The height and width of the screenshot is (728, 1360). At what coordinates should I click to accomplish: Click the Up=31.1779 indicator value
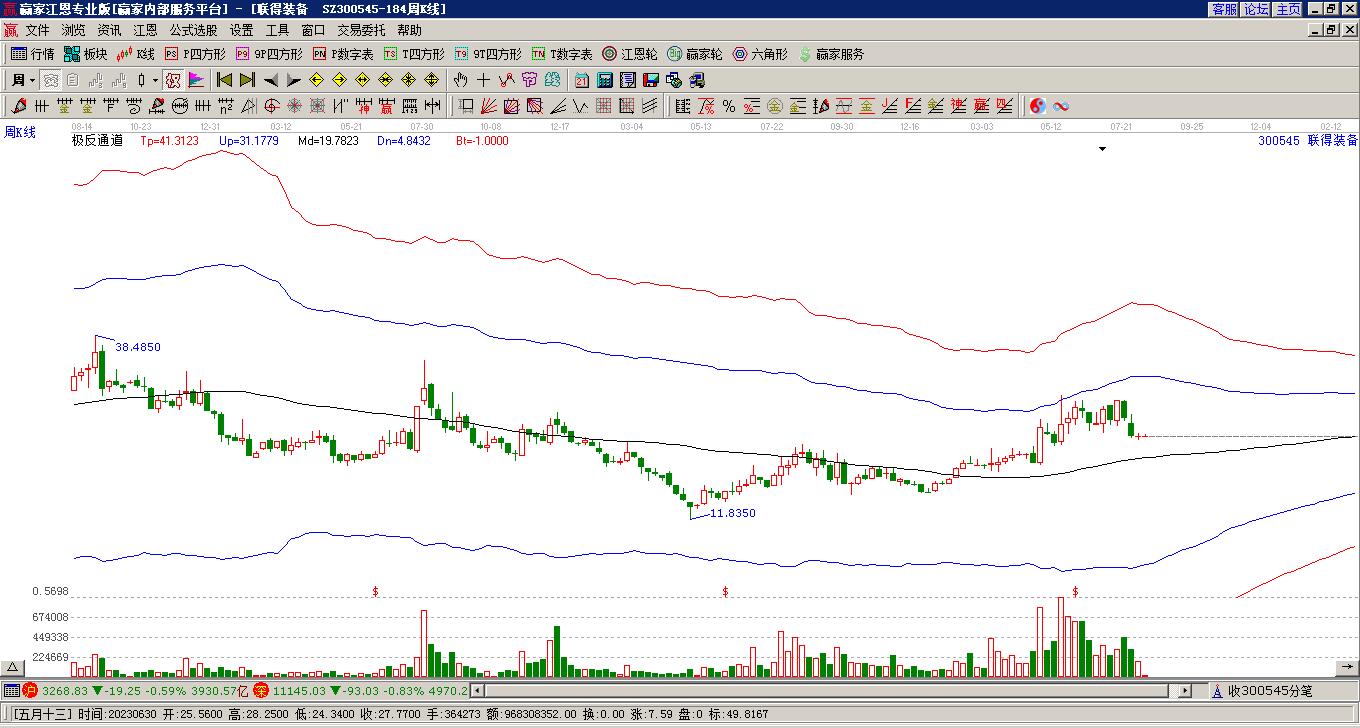248,141
